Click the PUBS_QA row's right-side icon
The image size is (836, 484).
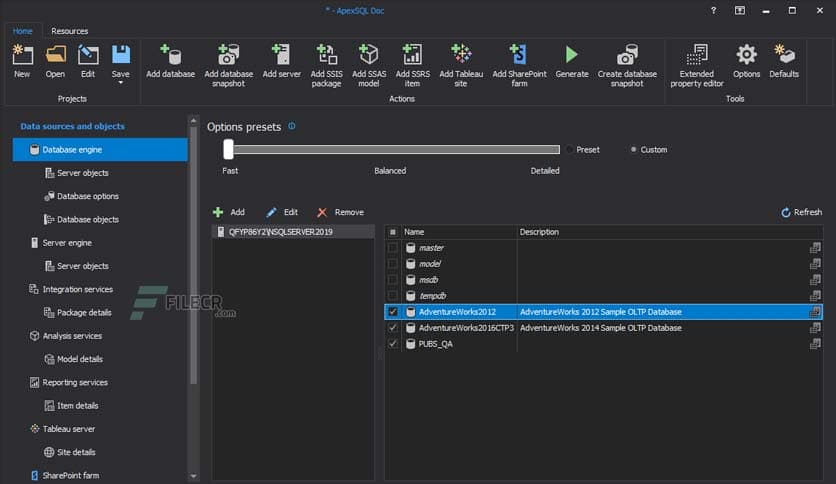815,344
